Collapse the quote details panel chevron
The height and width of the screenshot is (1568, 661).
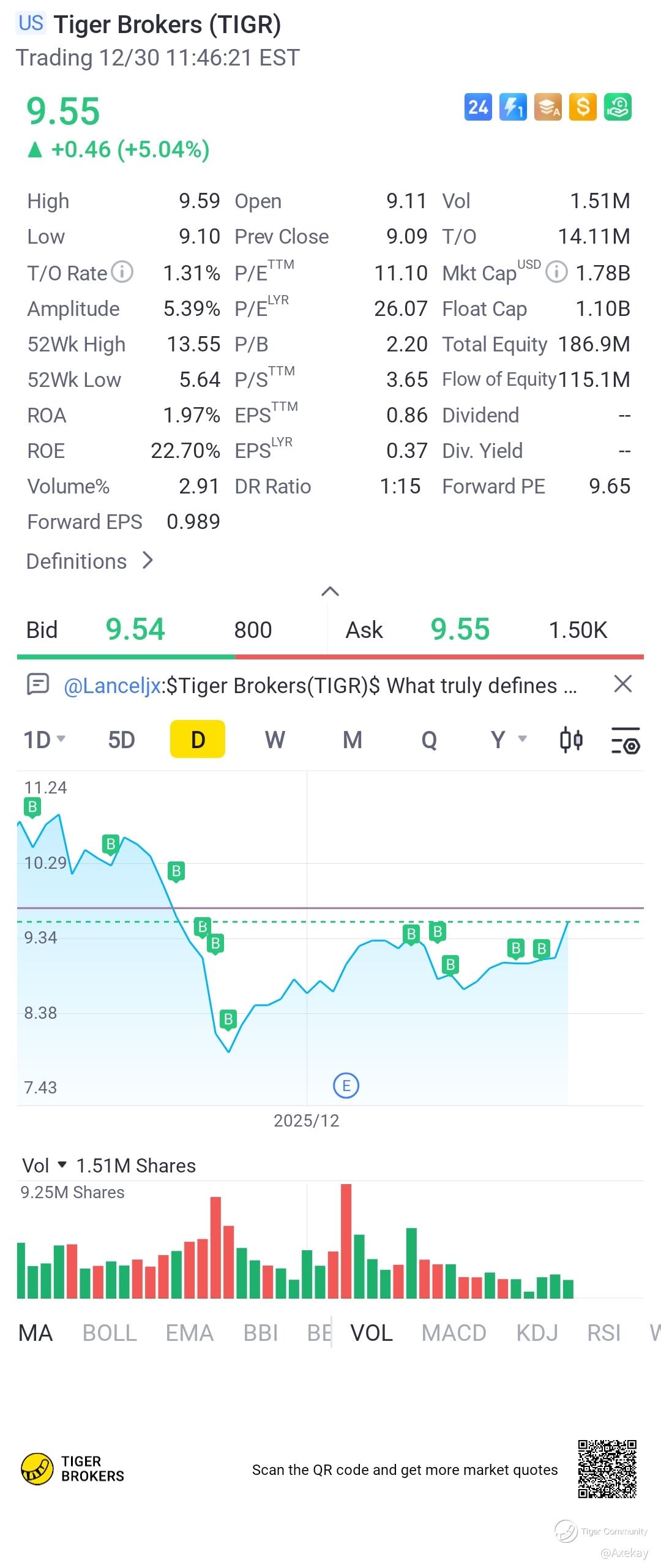pyautogui.click(x=330, y=591)
